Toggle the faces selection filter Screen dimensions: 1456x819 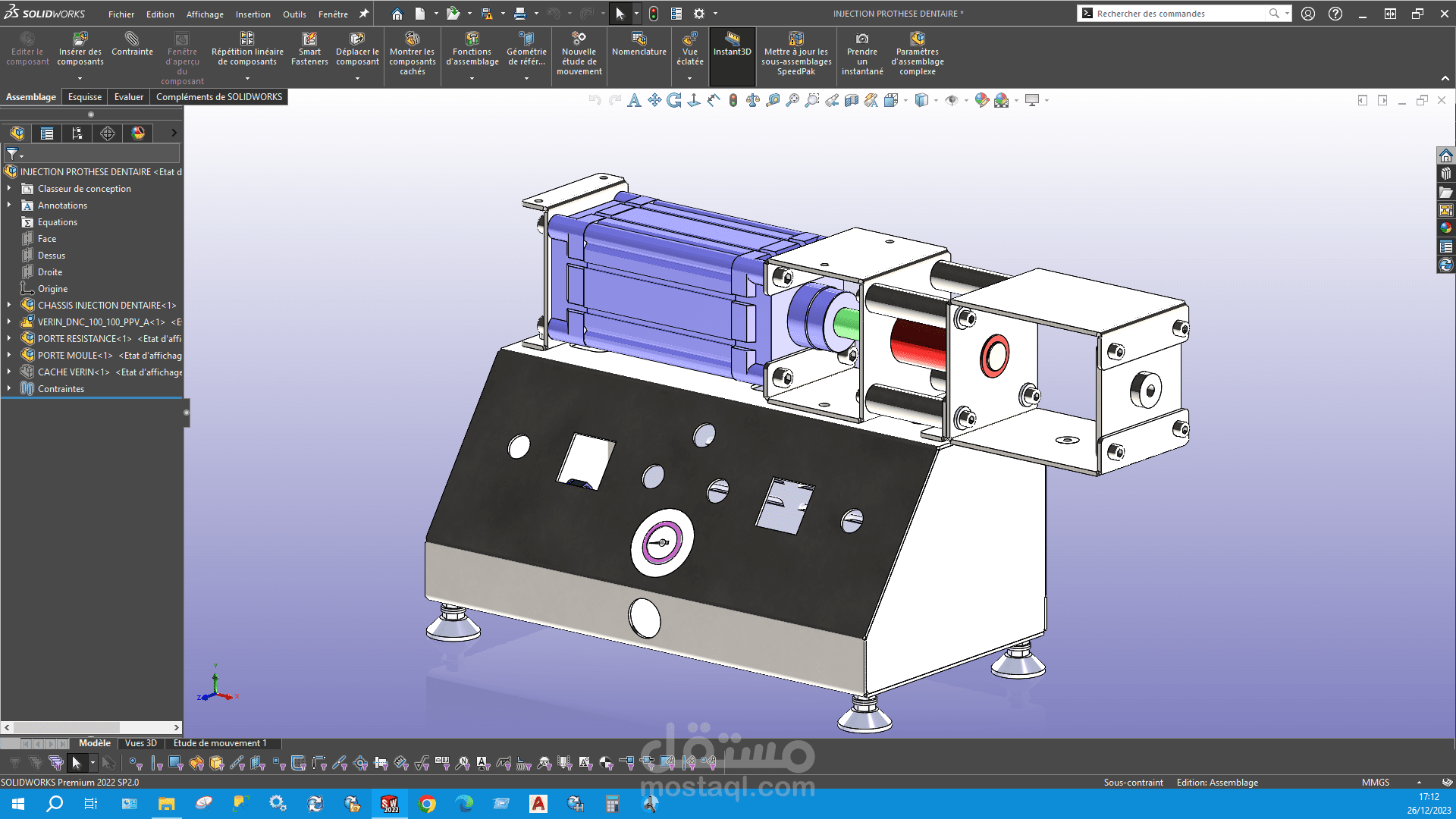pos(176,763)
